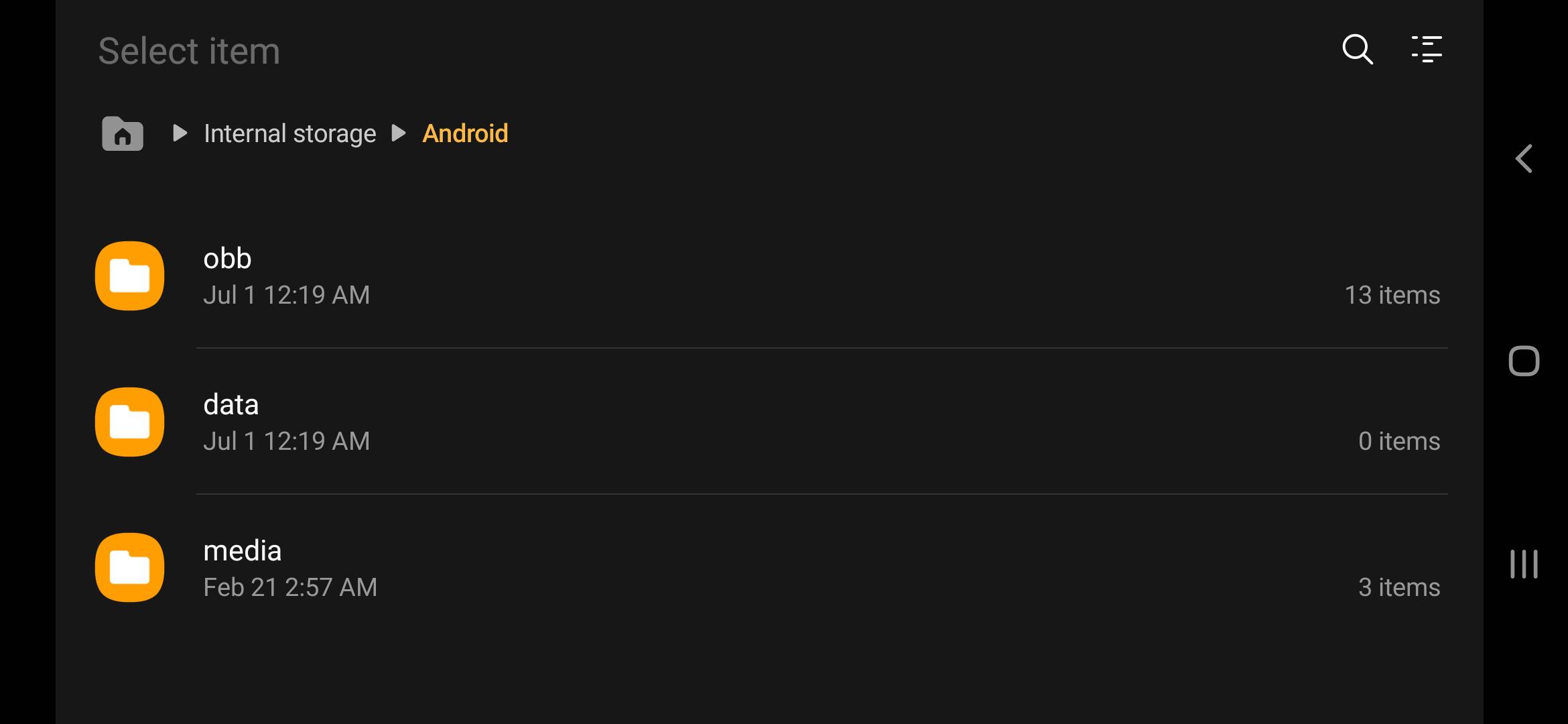Select the obb folder icon
The height and width of the screenshot is (724, 1568).
(x=129, y=276)
